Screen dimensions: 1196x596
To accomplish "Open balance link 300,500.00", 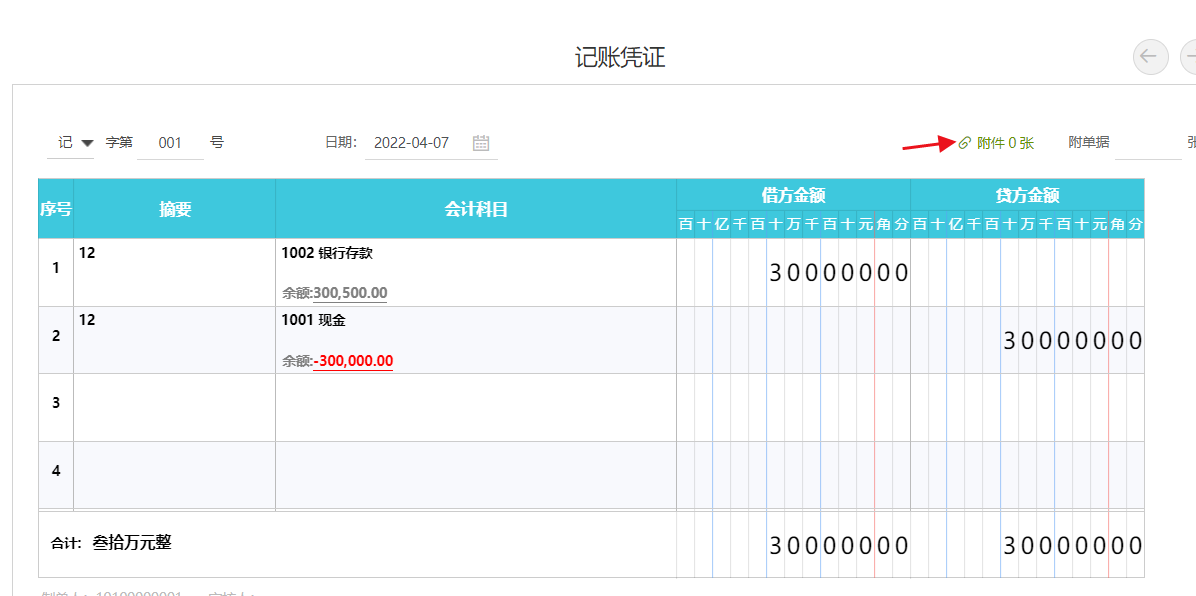I will (x=350, y=293).
